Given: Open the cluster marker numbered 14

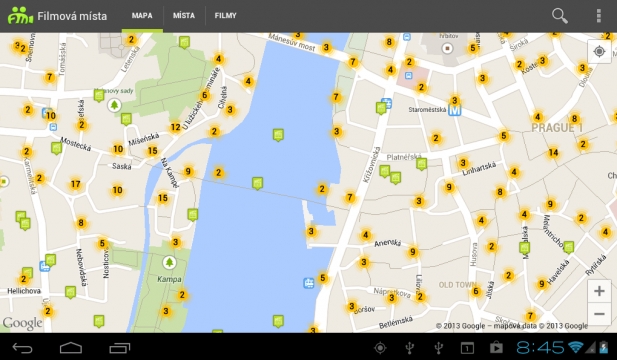Looking at the screenshot, I should coord(553,152).
